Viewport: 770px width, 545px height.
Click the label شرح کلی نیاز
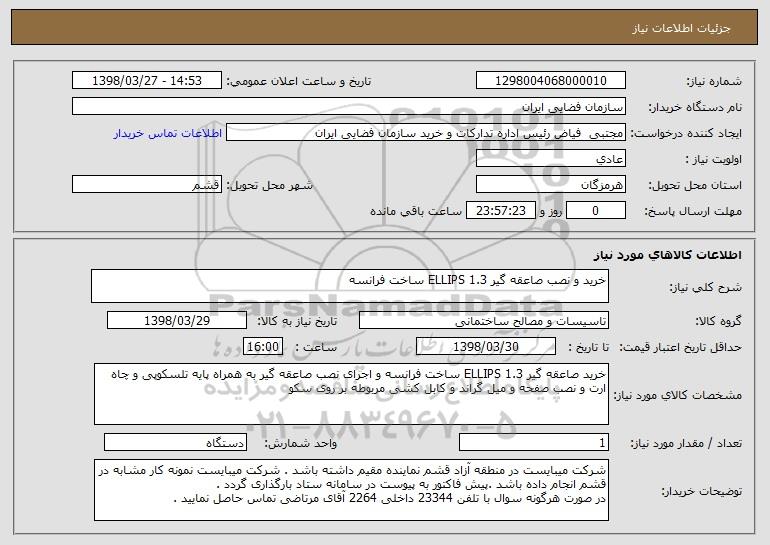pyautogui.click(x=706, y=288)
